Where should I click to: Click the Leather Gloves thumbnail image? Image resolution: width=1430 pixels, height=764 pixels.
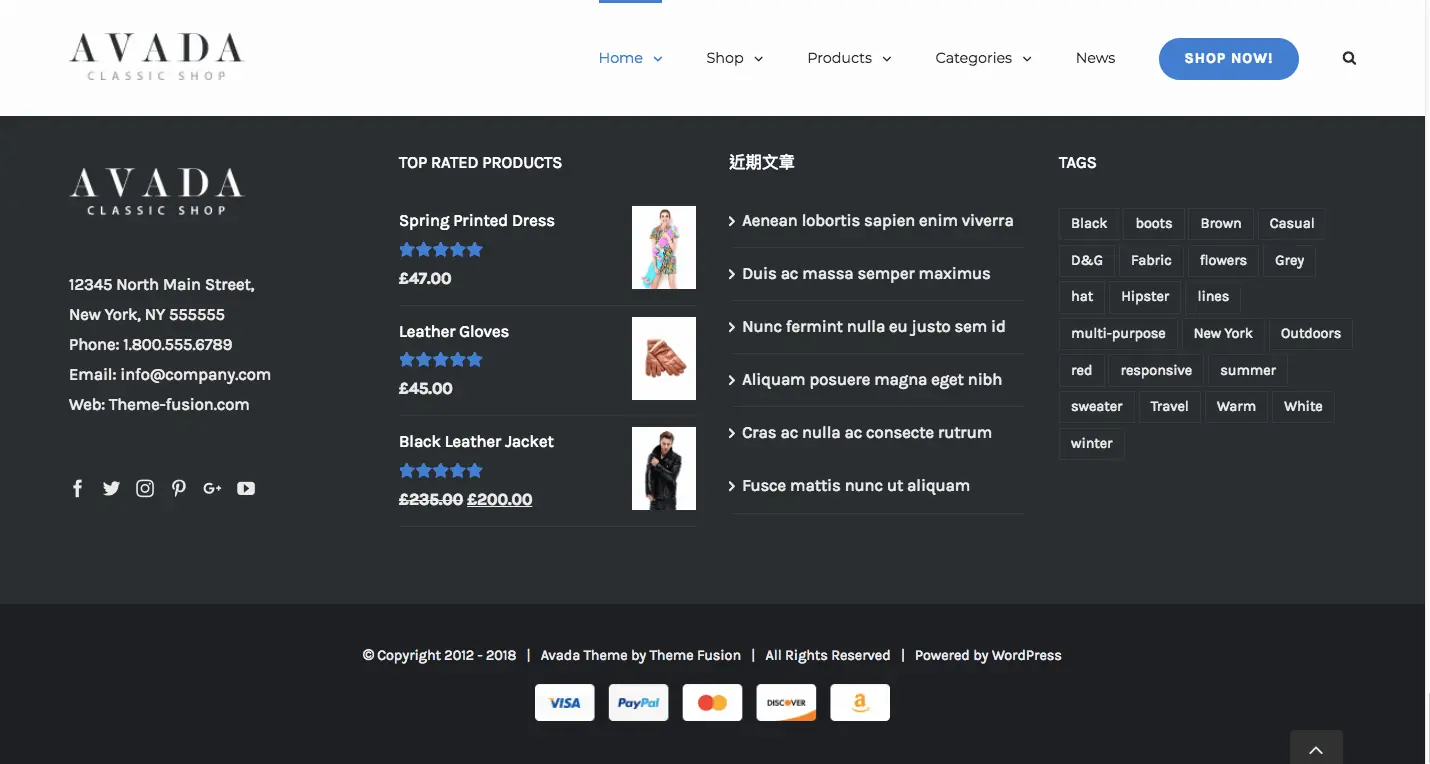tap(664, 358)
